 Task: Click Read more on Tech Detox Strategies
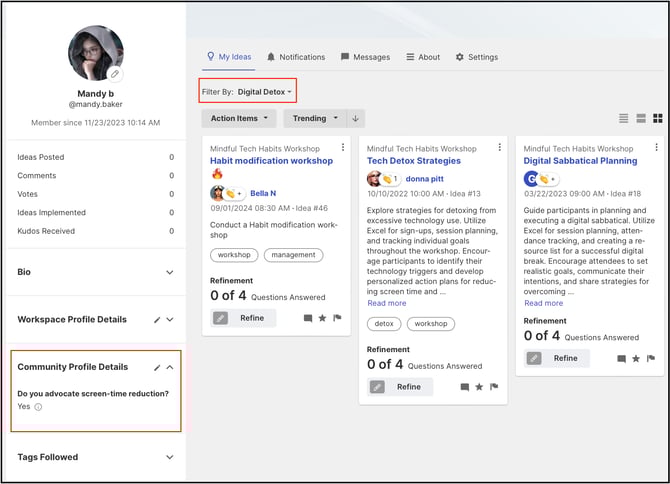(x=387, y=303)
